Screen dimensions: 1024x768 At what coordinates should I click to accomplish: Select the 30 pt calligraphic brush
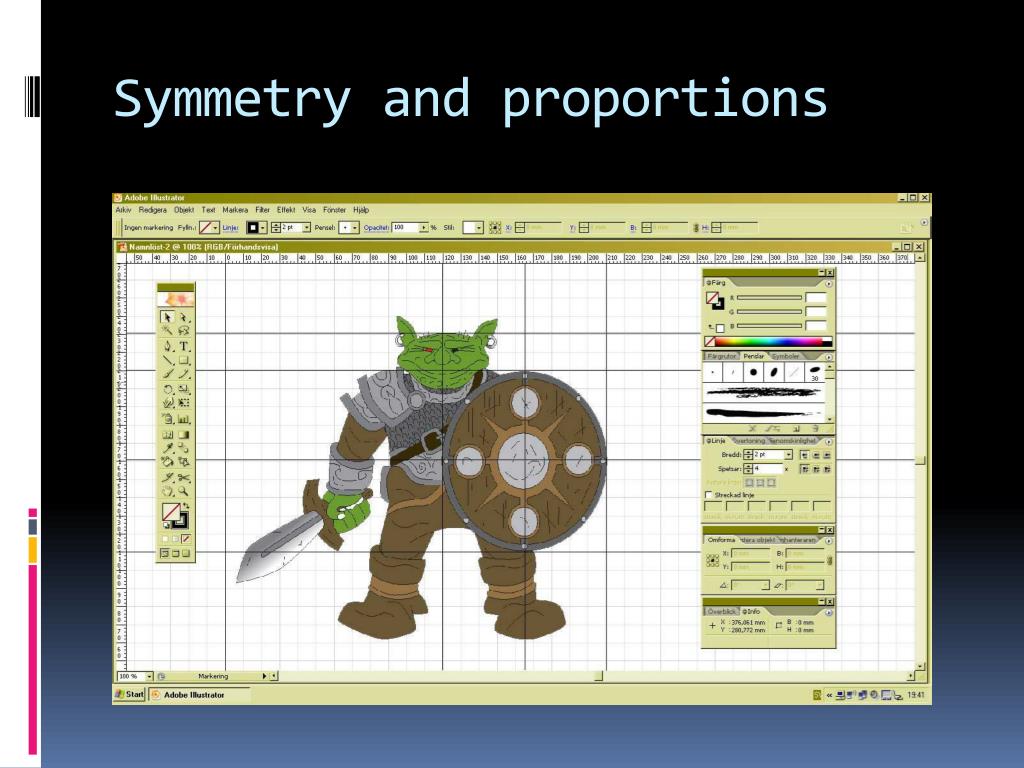(814, 373)
